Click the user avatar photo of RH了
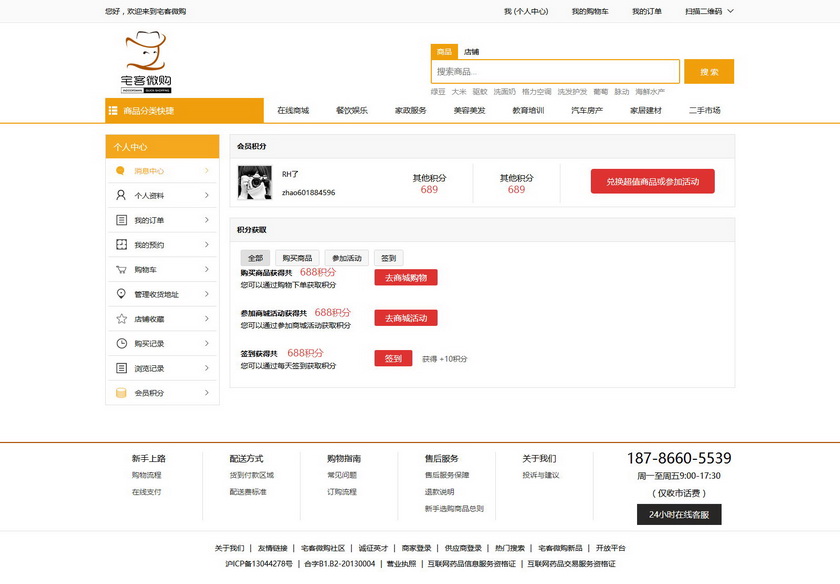The height and width of the screenshot is (584, 840). 254,182
